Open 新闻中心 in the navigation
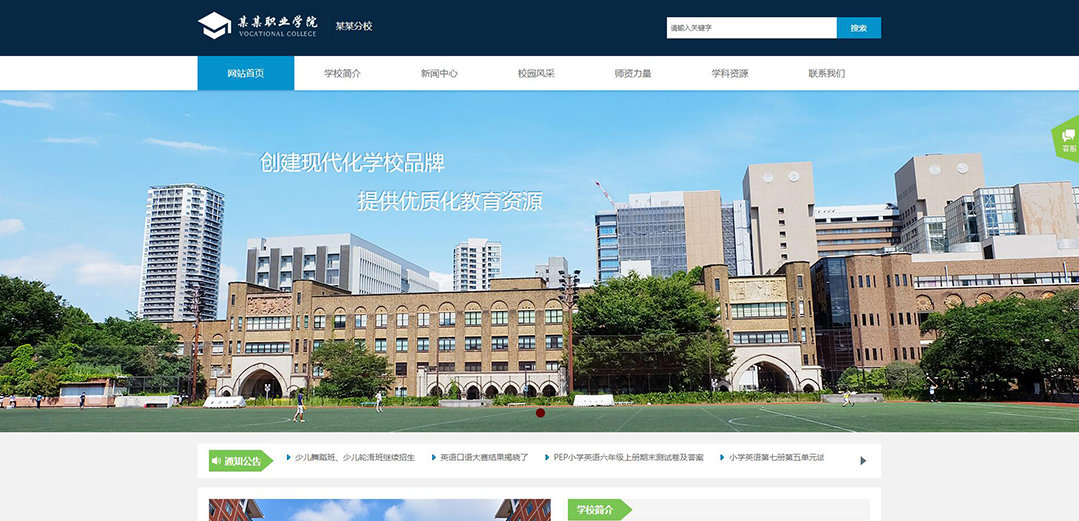The width and height of the screenshot is (1079, 521). [439, 73]
